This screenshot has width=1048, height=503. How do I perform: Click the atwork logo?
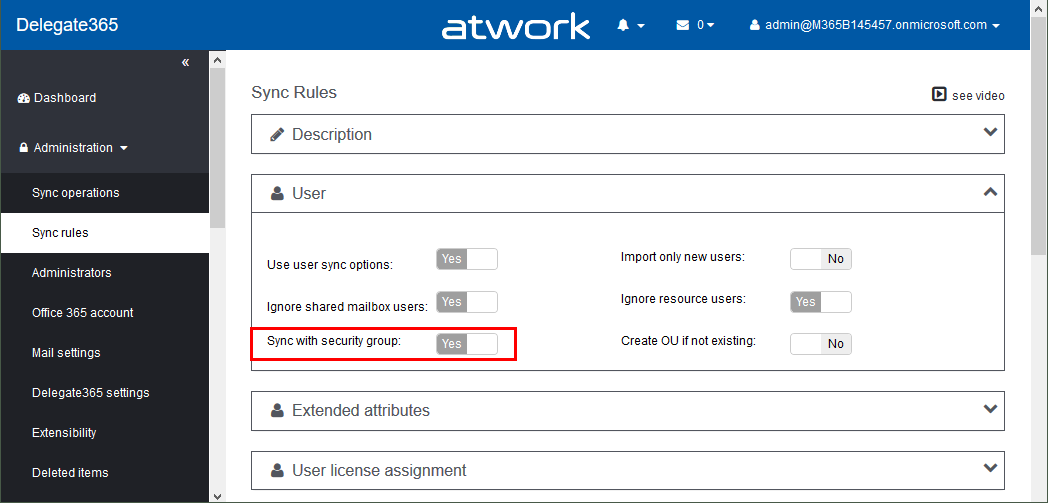tap(515, 26)
